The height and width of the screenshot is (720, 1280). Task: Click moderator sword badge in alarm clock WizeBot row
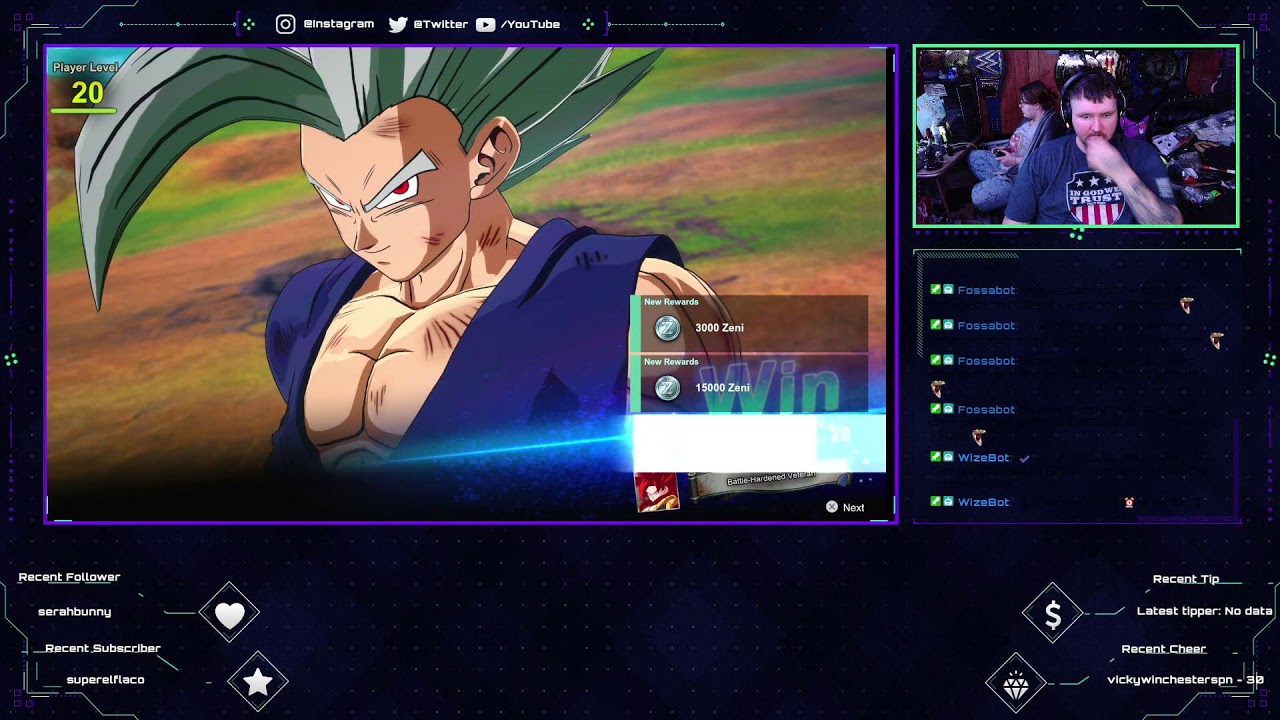[935, 501]
